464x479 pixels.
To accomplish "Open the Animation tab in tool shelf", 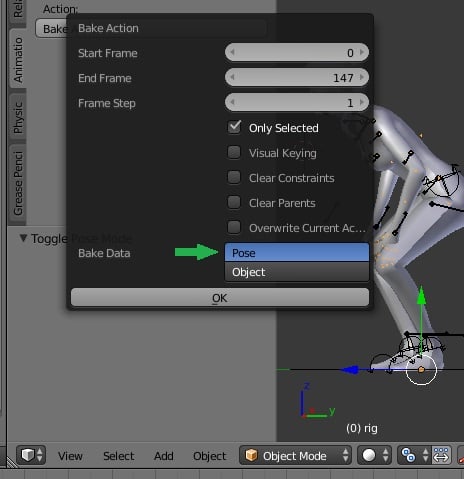I will pyautogui.click(x=18, y=59).
